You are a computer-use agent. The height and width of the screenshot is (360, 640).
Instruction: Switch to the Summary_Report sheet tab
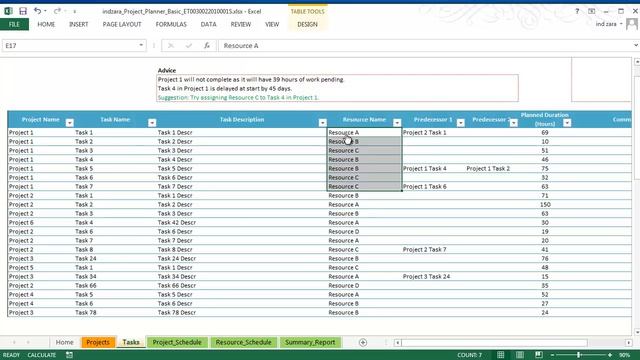click(x=310, y=342)
